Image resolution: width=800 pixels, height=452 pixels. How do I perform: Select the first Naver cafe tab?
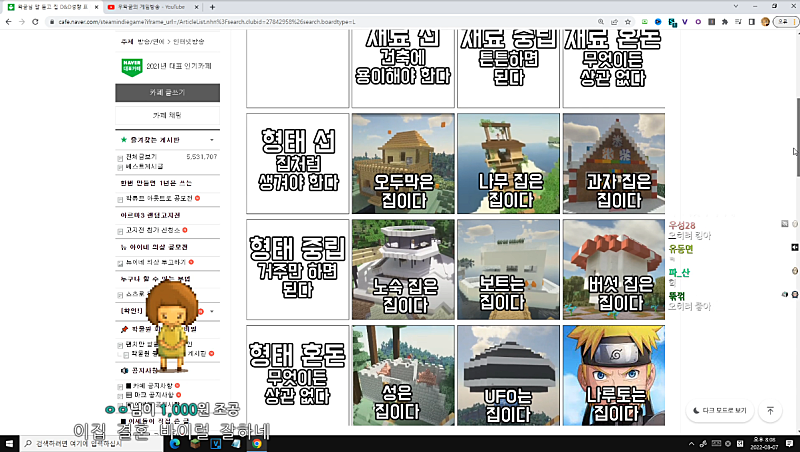click(x=50, y=6)
